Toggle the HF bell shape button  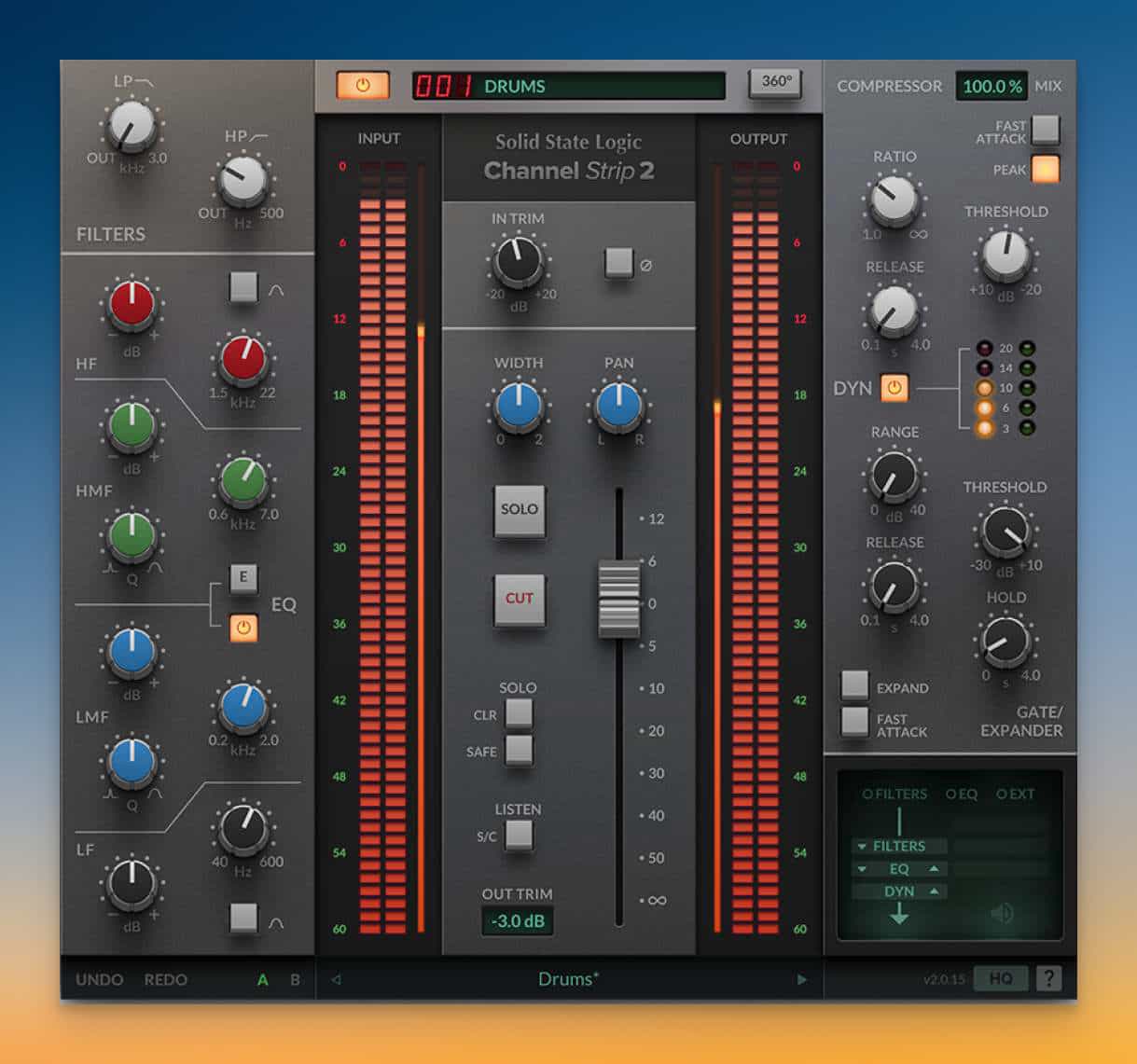click(243, 287)
